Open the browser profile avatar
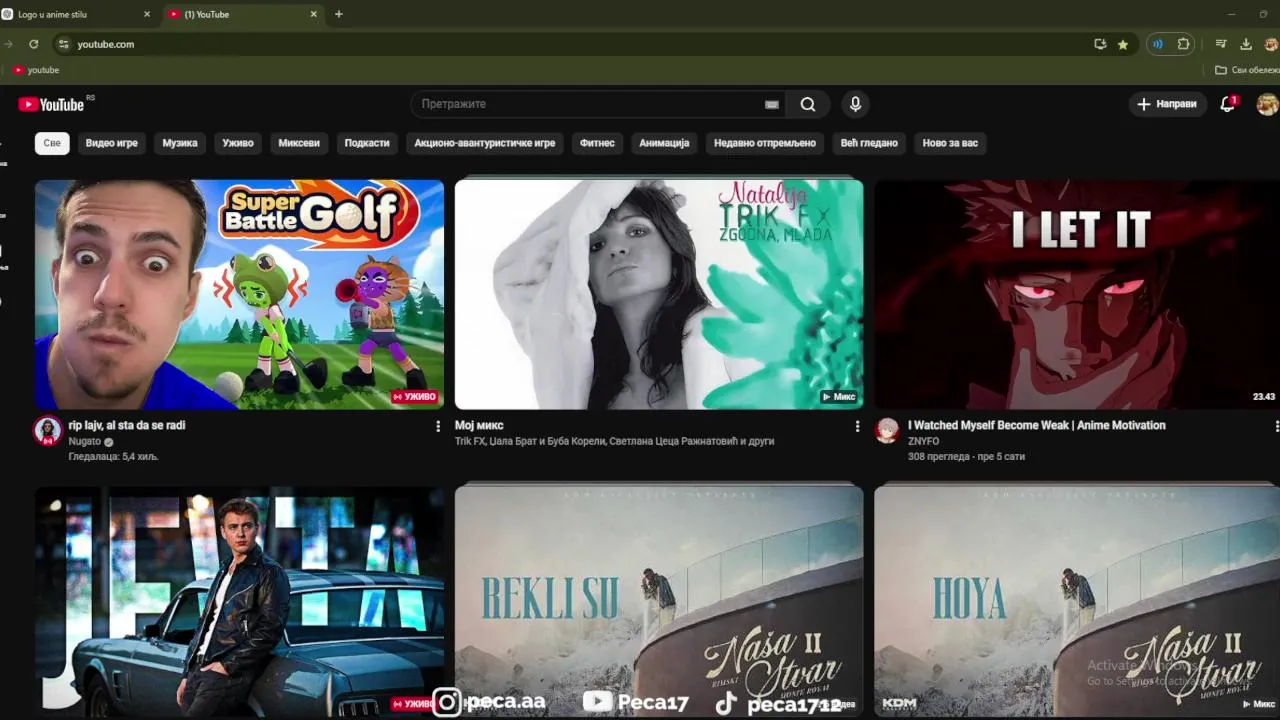 click(1271, 44)
